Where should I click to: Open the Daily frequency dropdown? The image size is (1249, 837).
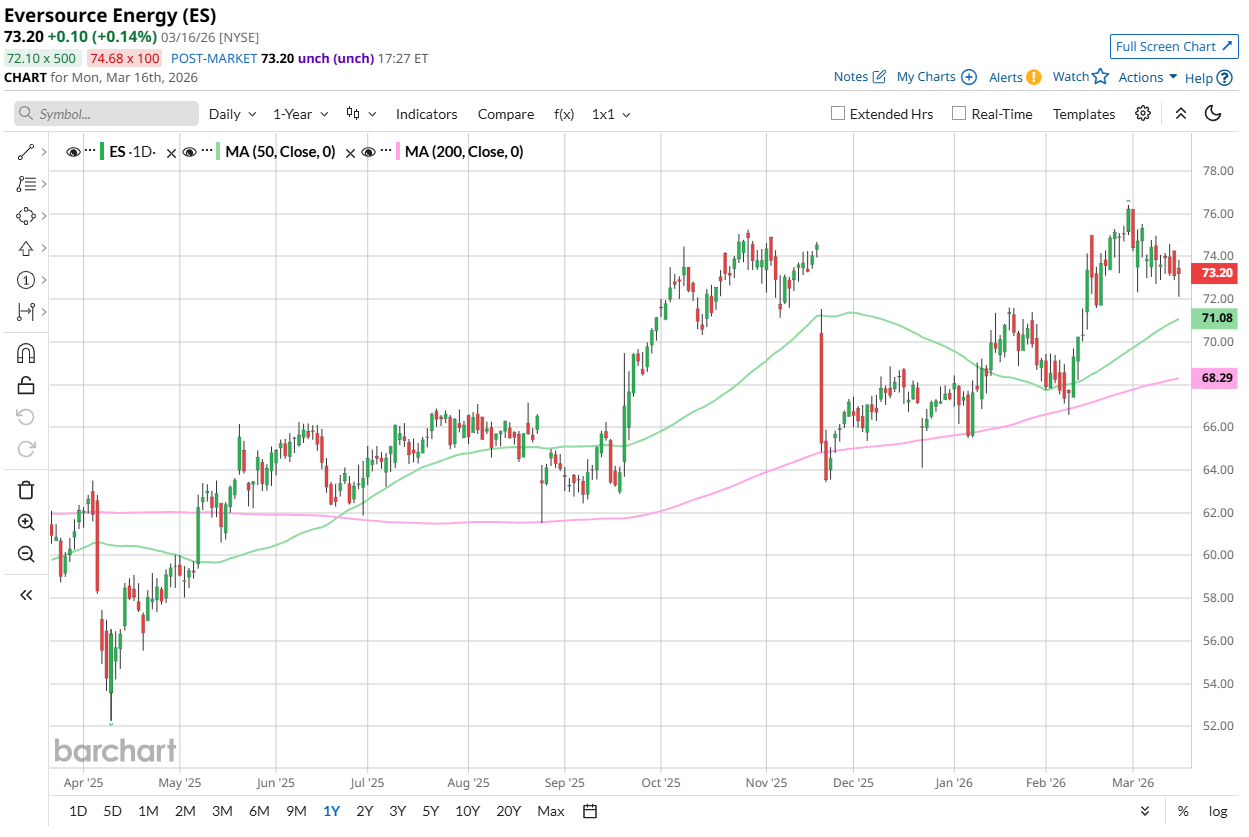pyautogui.click(x=232, y=114)
